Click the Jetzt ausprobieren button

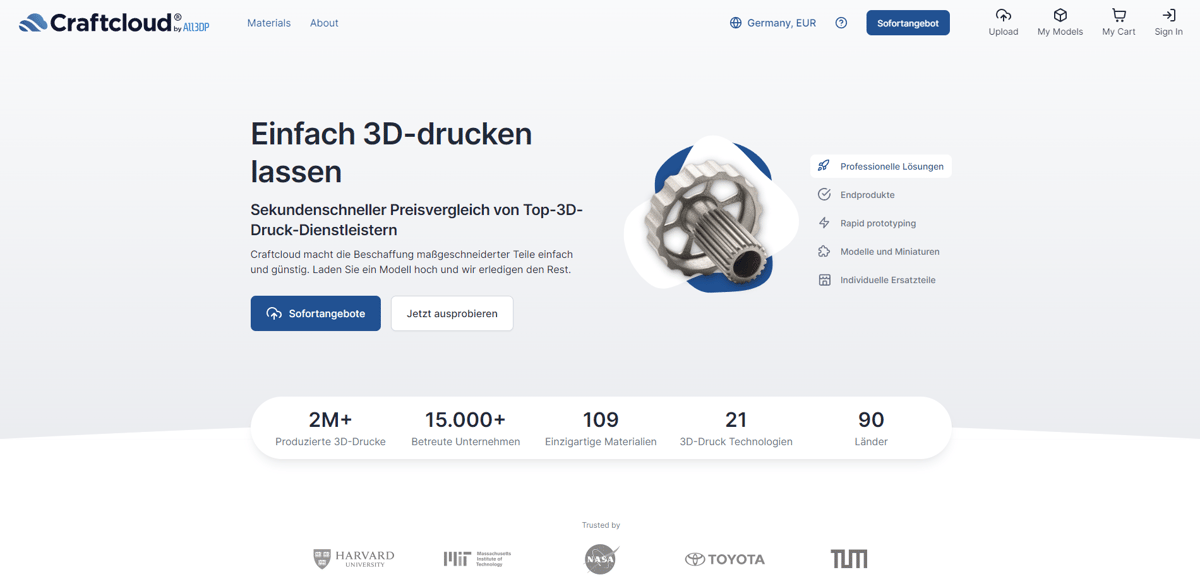[x=452, y=313]
